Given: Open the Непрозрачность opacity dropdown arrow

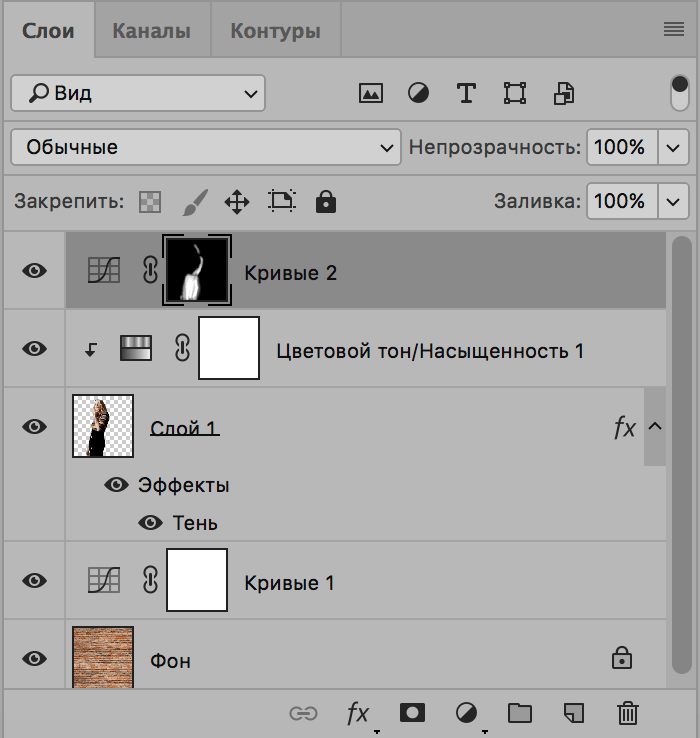Looking at the screenshot, I should (673, 147).
